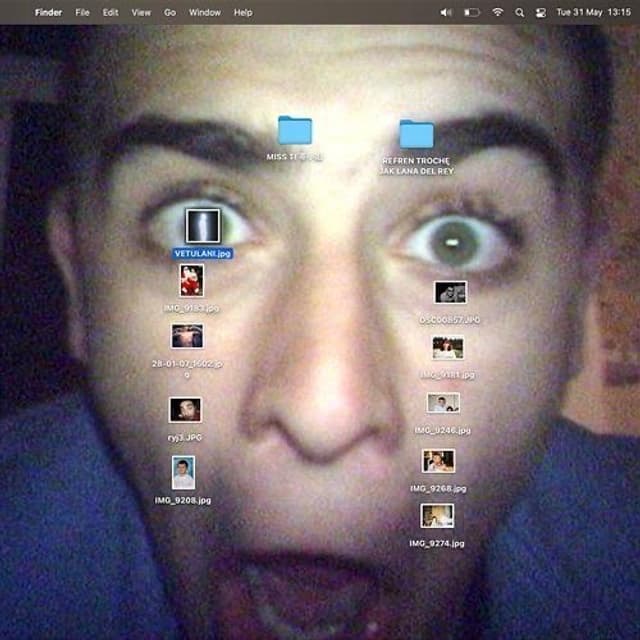Open the View menu

tap(141, 13)
